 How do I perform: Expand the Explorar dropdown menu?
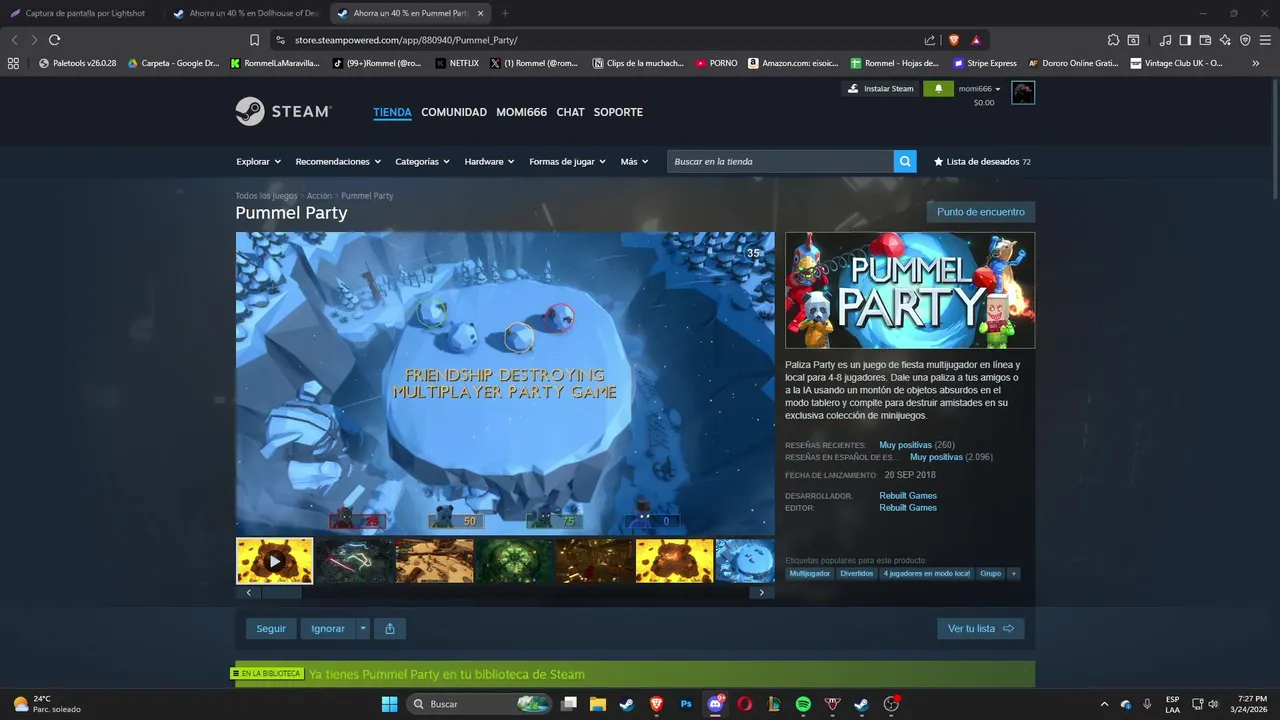point(258,161)
